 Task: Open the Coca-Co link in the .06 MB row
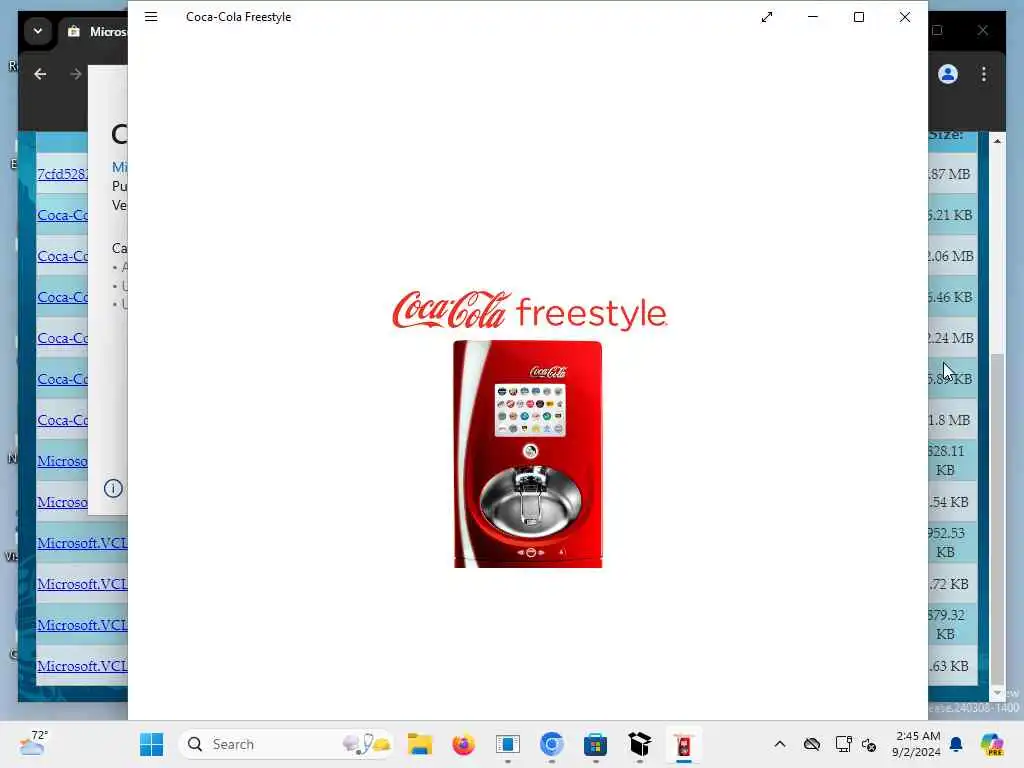click(63, 256)
